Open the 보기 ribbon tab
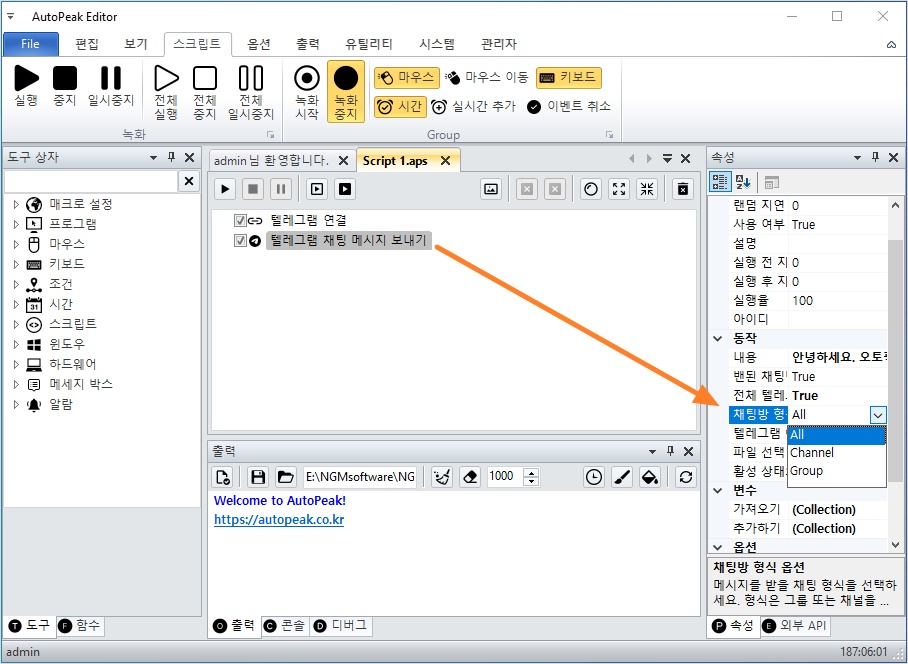908x664 pixels. click(x=136, y=44)
